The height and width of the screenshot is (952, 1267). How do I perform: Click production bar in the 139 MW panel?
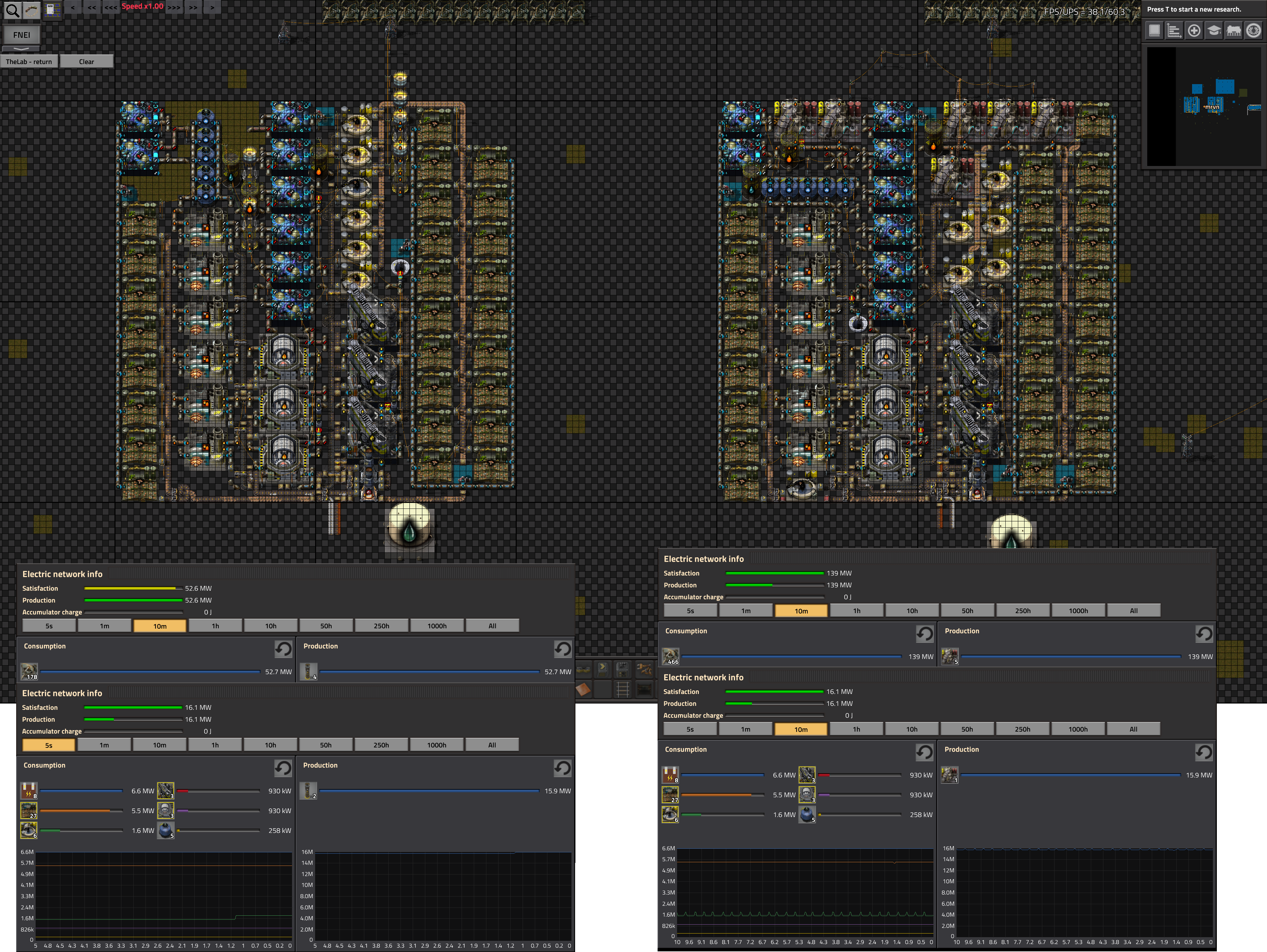[774, 585]
